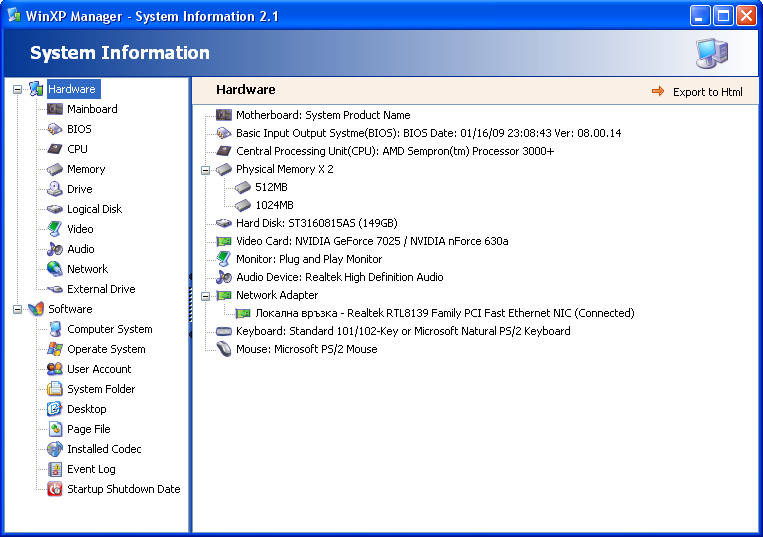Open the Startup Shutdown Date section
The image size is (763, 537).
click(x=124, y=489)
